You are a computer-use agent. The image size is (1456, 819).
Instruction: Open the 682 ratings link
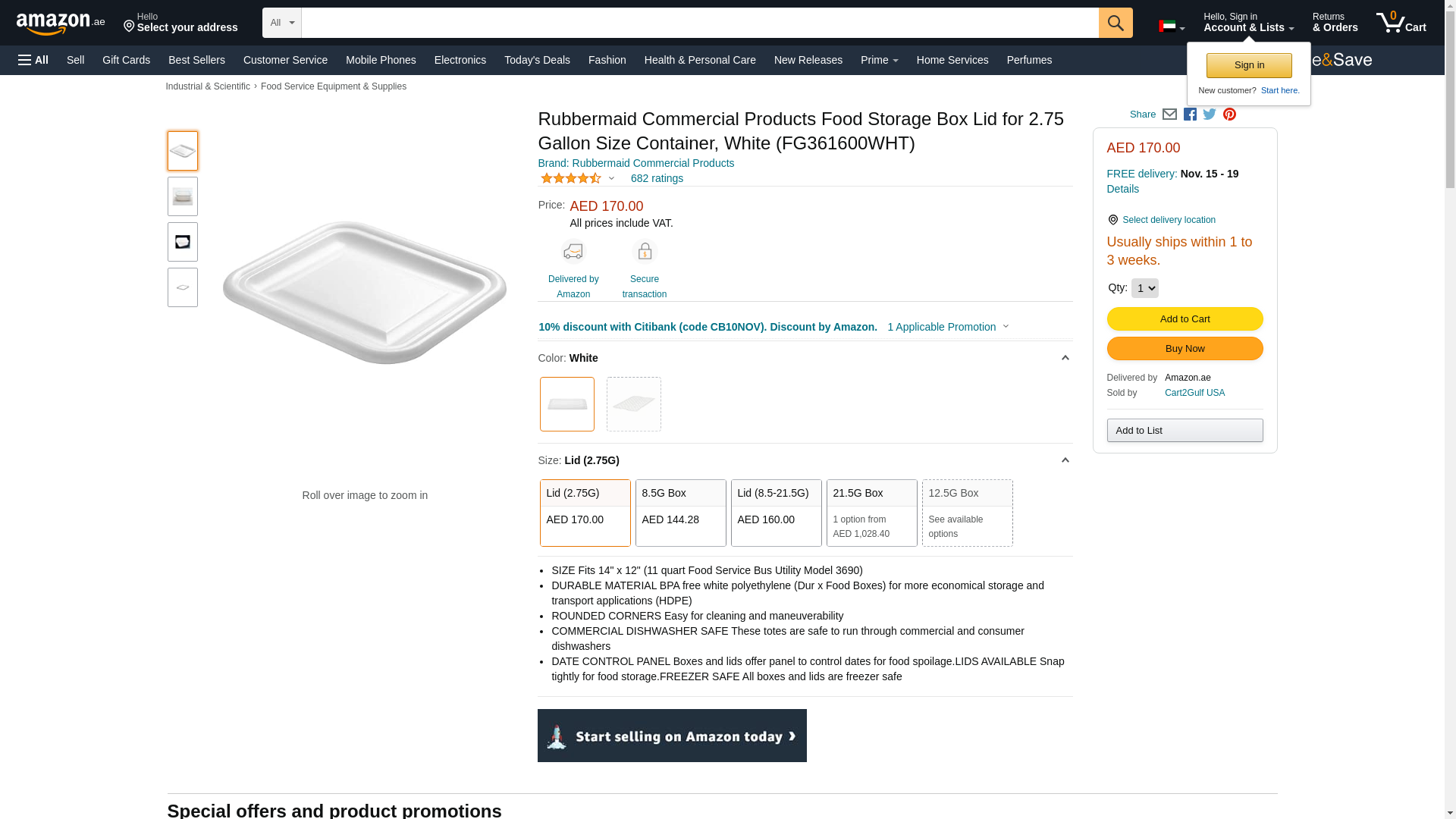pyautogui.click(x=657, y=178)
